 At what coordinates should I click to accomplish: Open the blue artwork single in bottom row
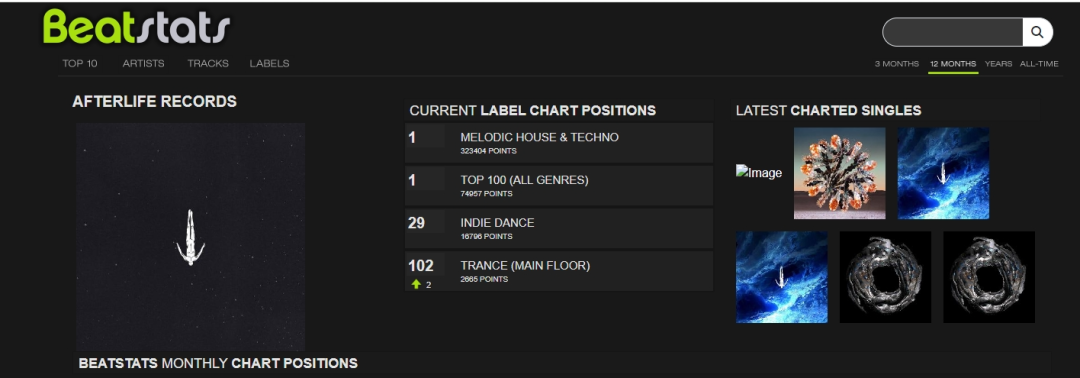tap(782, 277)
